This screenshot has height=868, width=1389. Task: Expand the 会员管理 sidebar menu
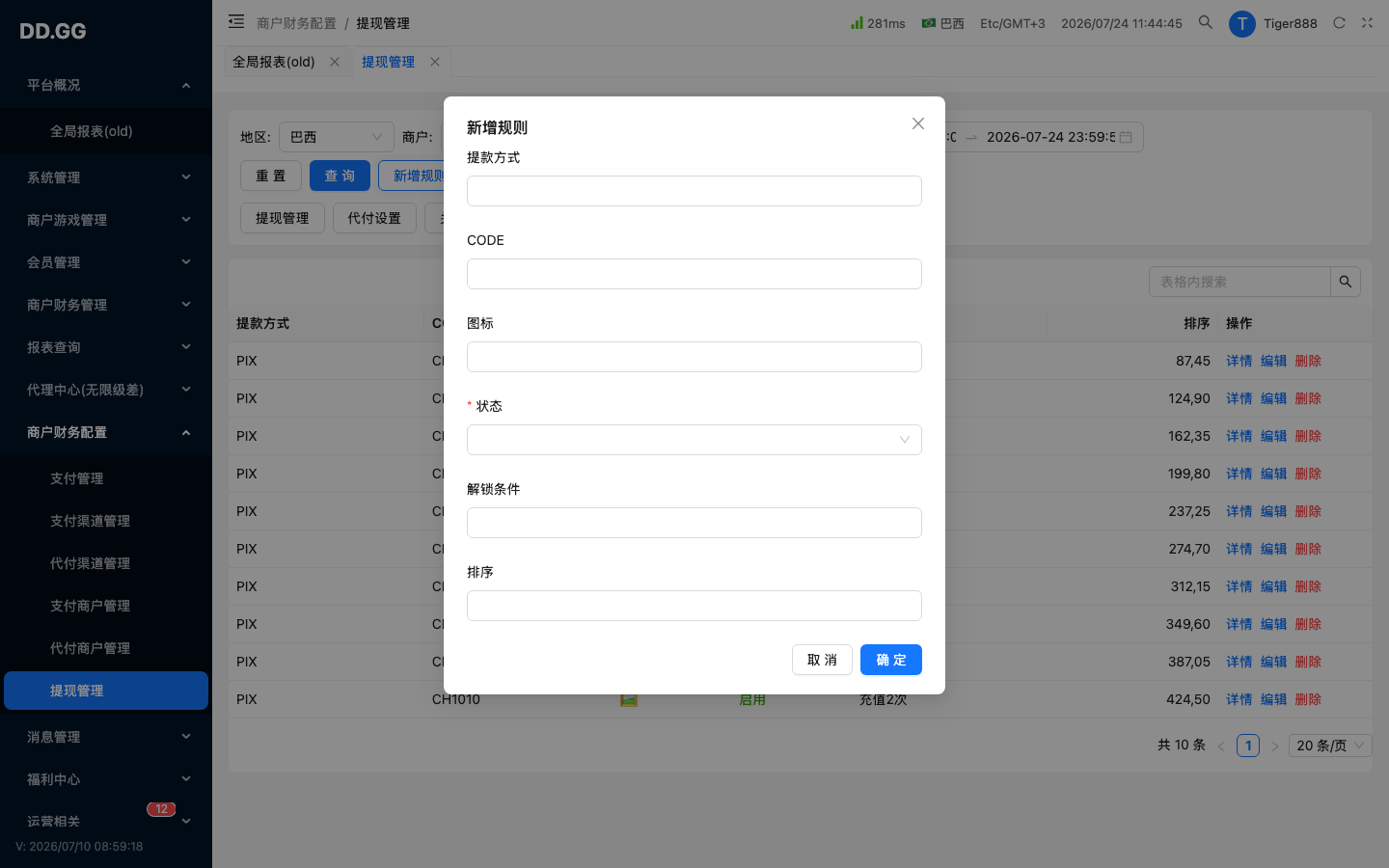[106, 262]
